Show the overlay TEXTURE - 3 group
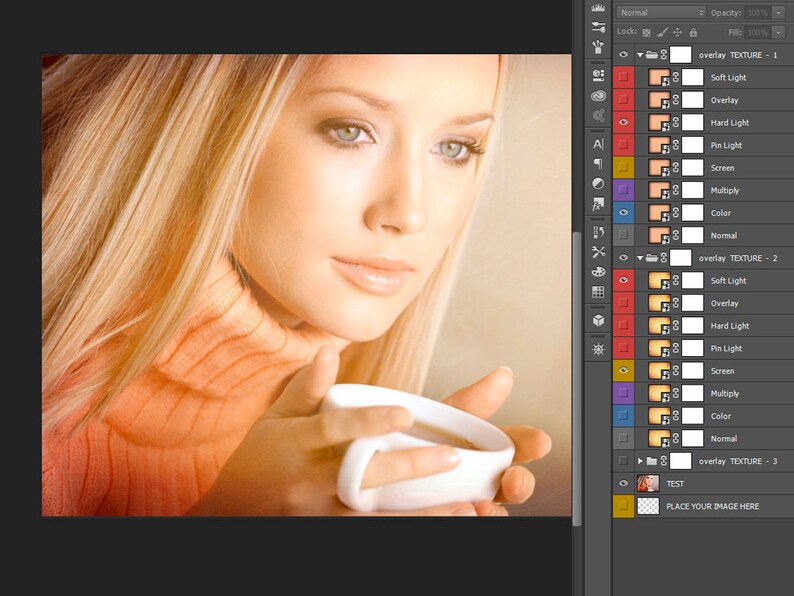The width and height of the screenshot is (794, 596). tap(623, 461)
